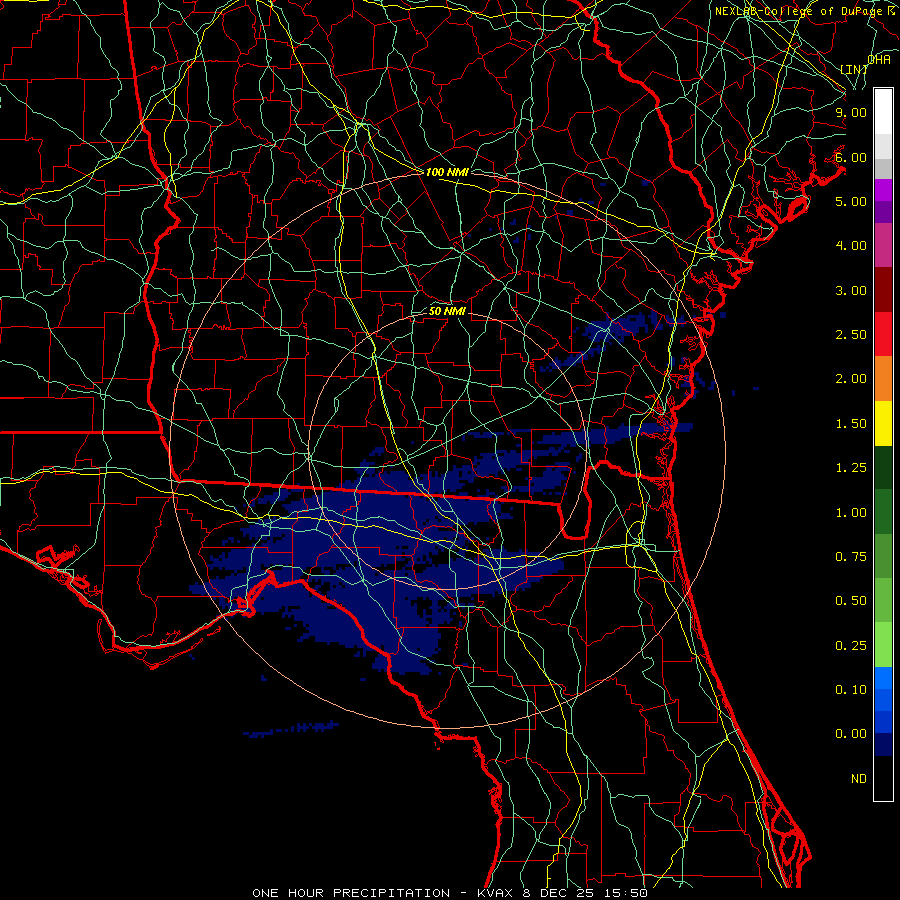Pick the white swatch atop the color scale
This screenshot has height=900, width=900.
[x=883, y=112]
